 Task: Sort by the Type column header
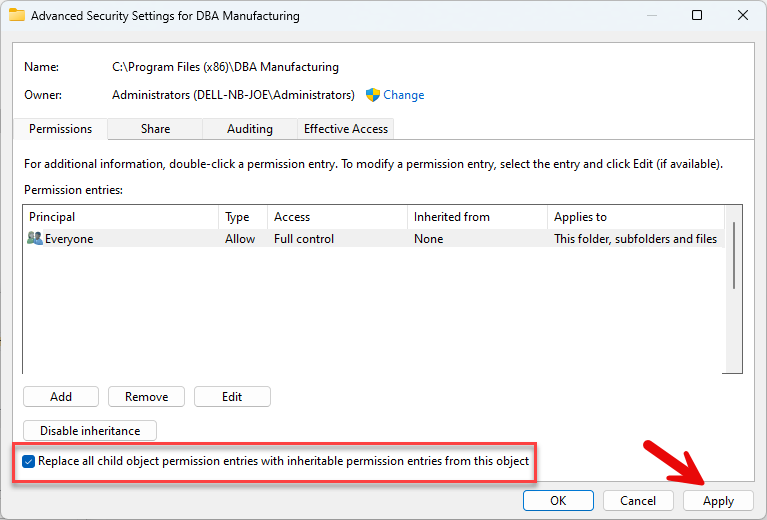tap(243, 217)
